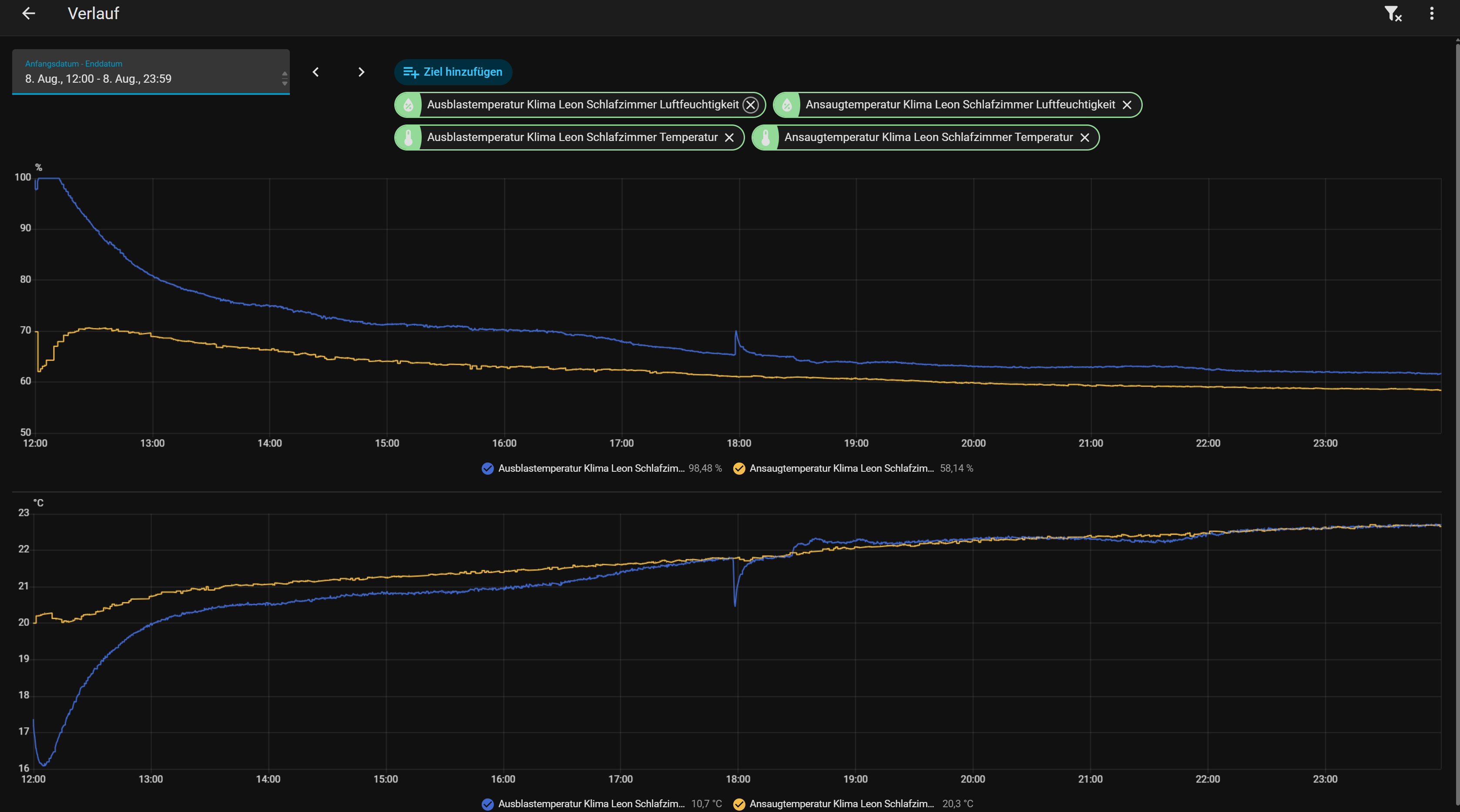
Task: Click humidity icon on Ansaugtemperatur Luftfeuchtigkeit chip
Action: [x=787, y=105]
